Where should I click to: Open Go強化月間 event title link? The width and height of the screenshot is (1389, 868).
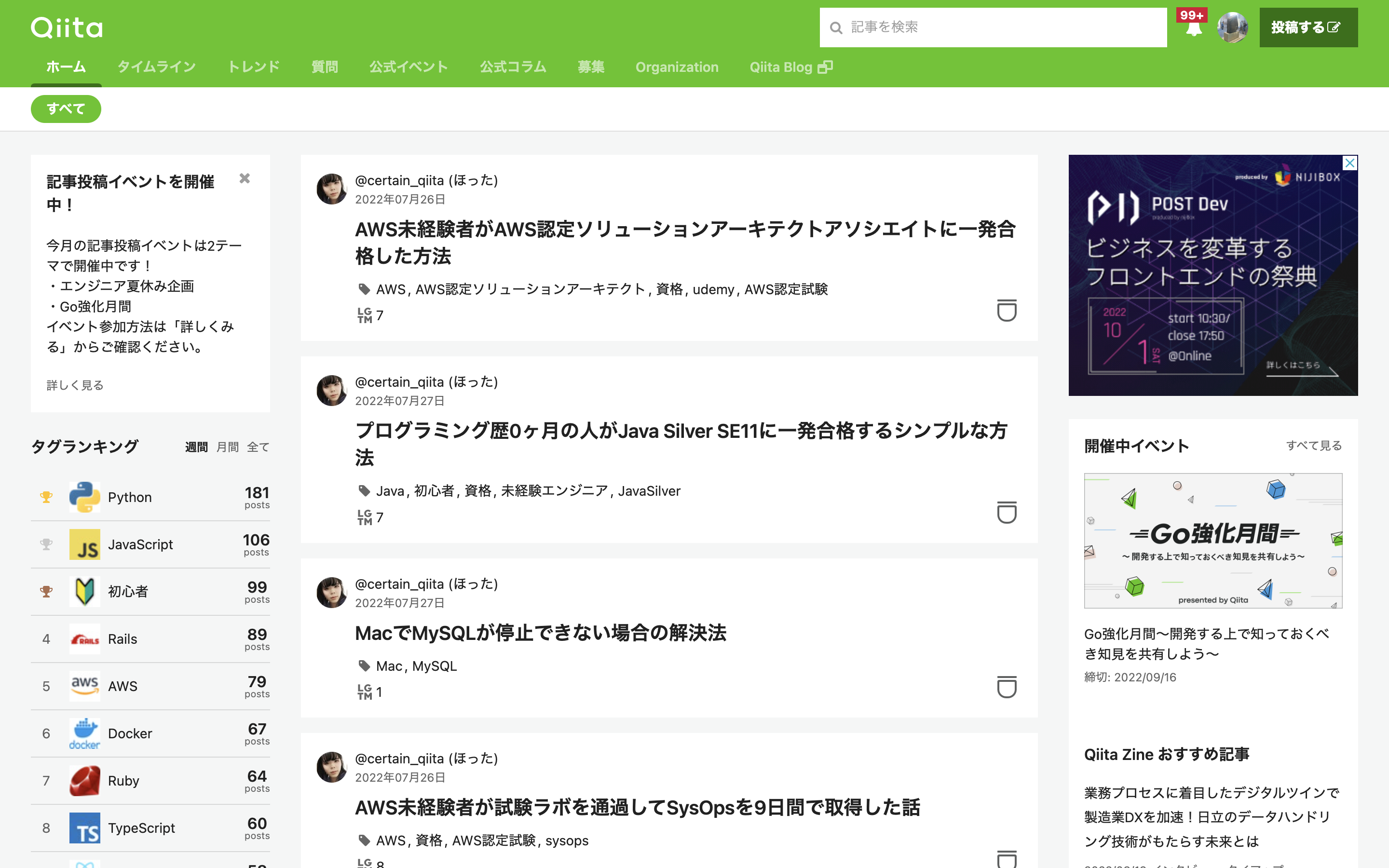tap(1207, 644)
